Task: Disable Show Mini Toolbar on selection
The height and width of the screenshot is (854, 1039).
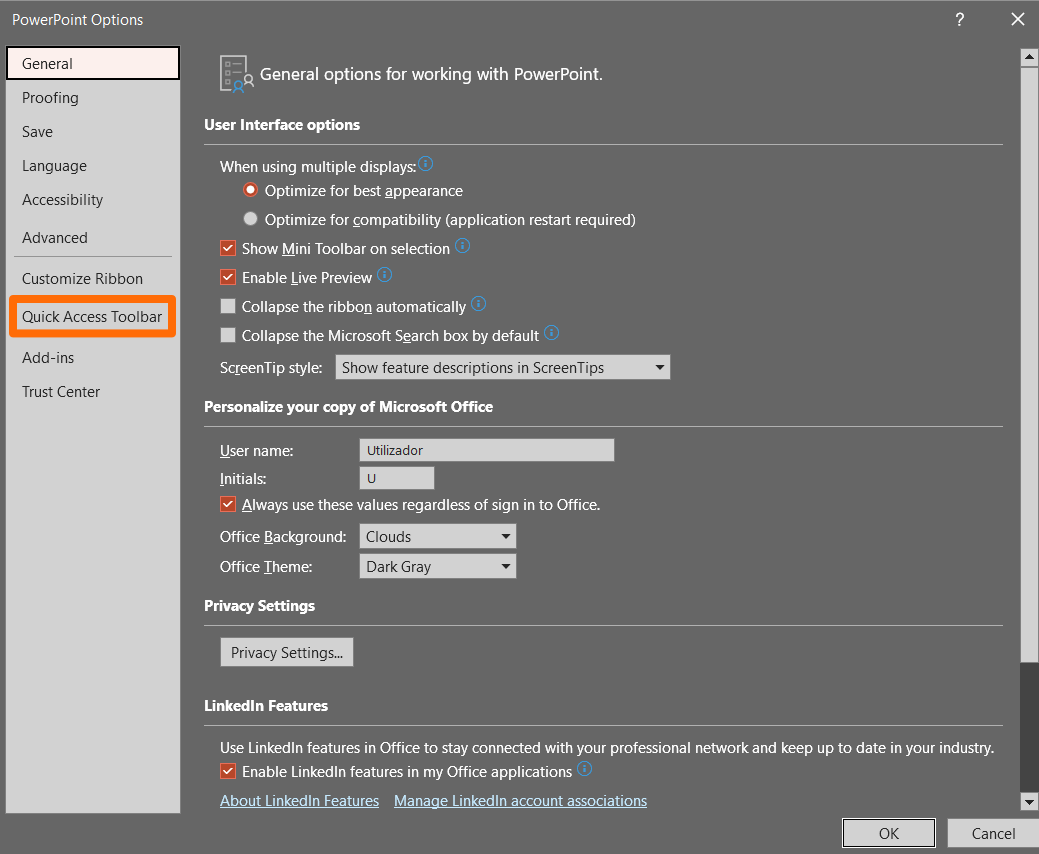Action: tap(228, 248)
